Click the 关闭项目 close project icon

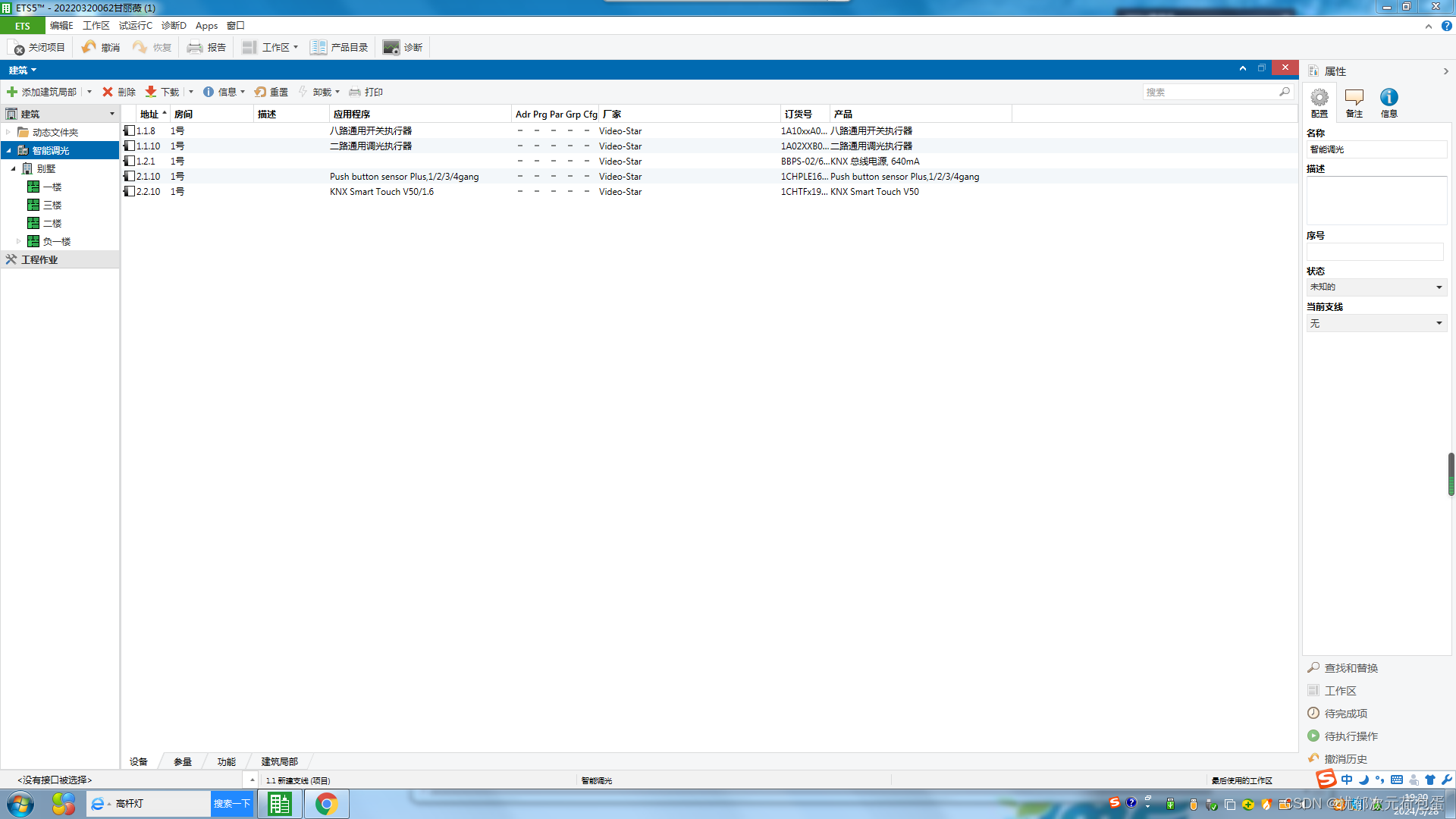pos(17,48)
